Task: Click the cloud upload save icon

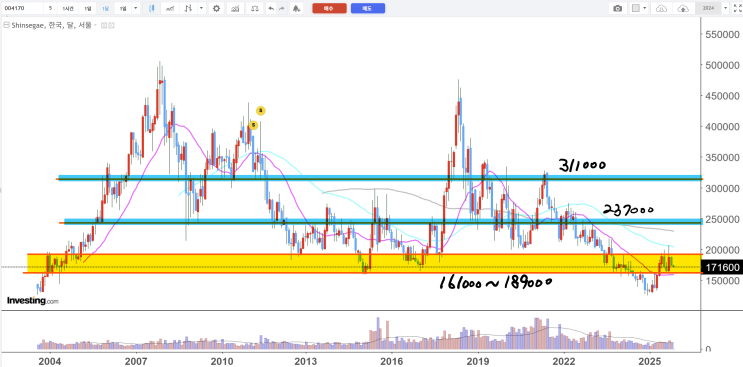Action: tap(683, 8)
